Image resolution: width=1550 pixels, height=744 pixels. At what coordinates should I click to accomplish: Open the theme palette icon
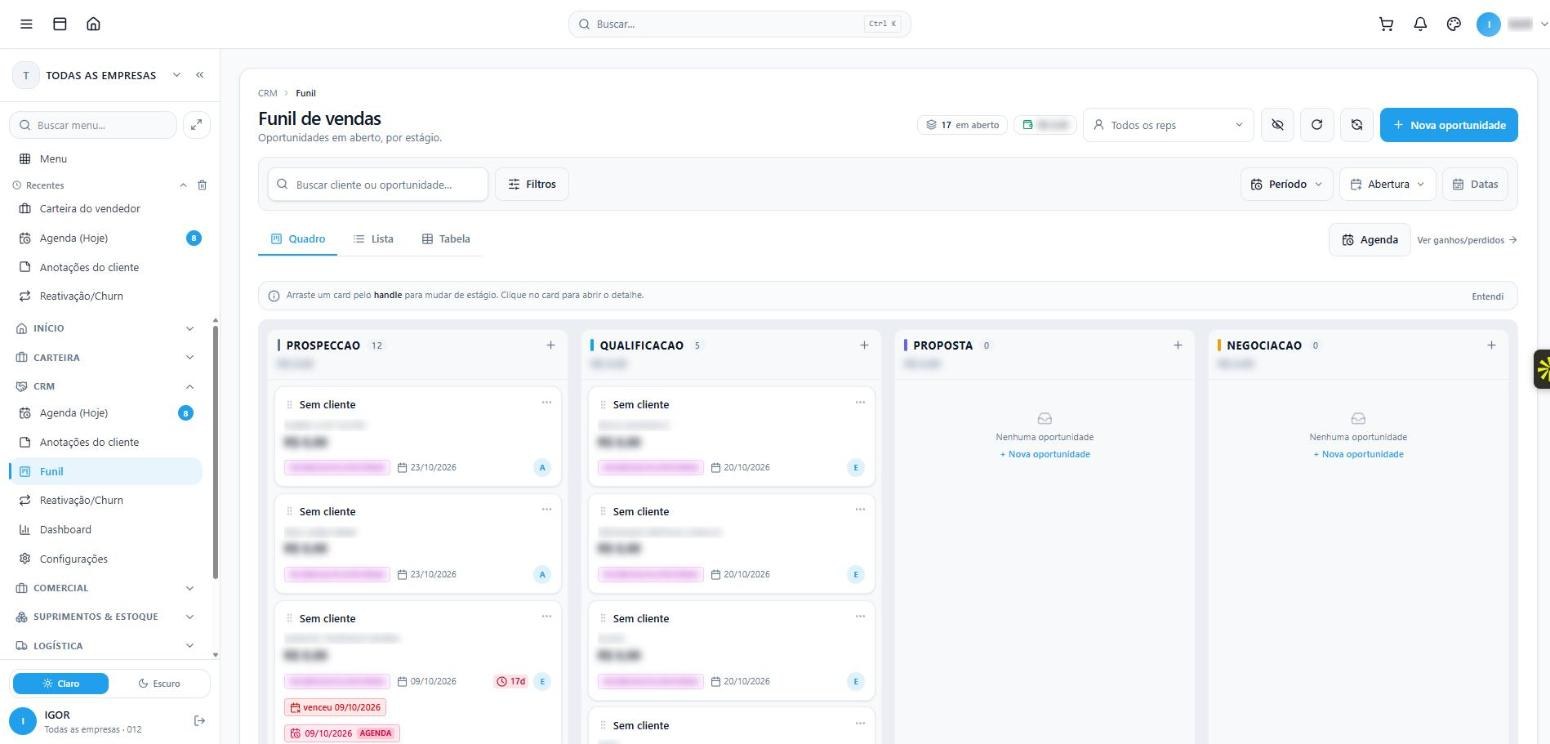point(1454,24)
